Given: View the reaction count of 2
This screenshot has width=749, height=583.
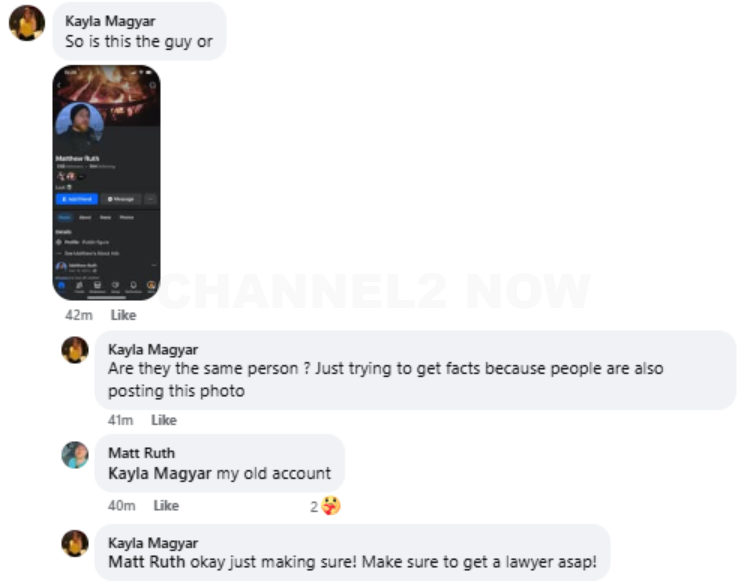Looking at the screenshot, I should [x=314, y=507].
